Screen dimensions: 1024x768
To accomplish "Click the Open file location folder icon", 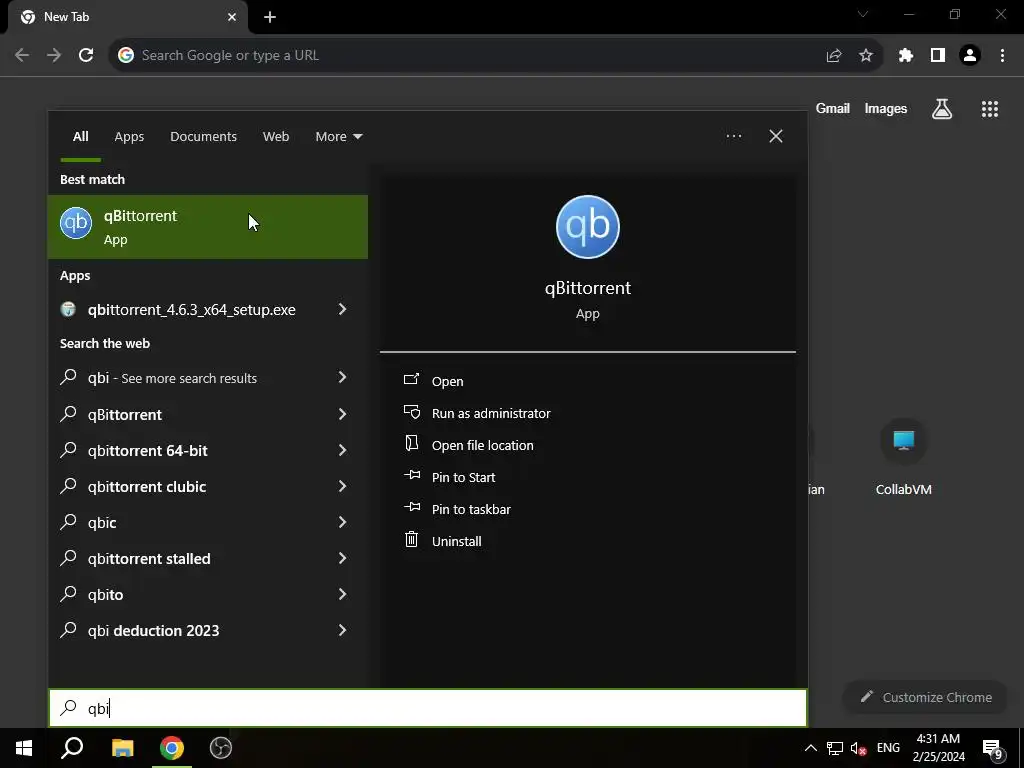I will [411, 443].
